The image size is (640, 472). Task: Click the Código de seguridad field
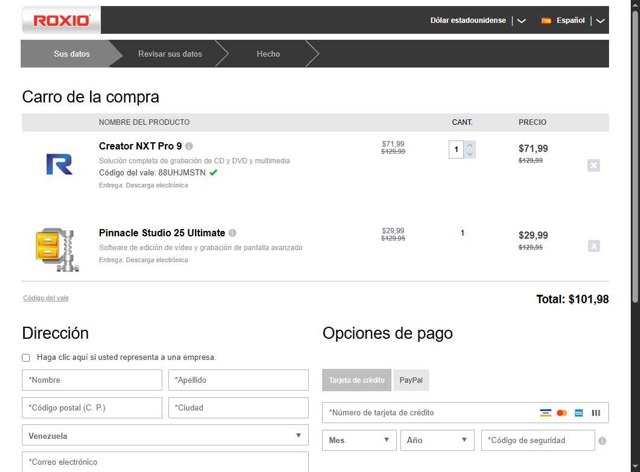click(538, 440)
